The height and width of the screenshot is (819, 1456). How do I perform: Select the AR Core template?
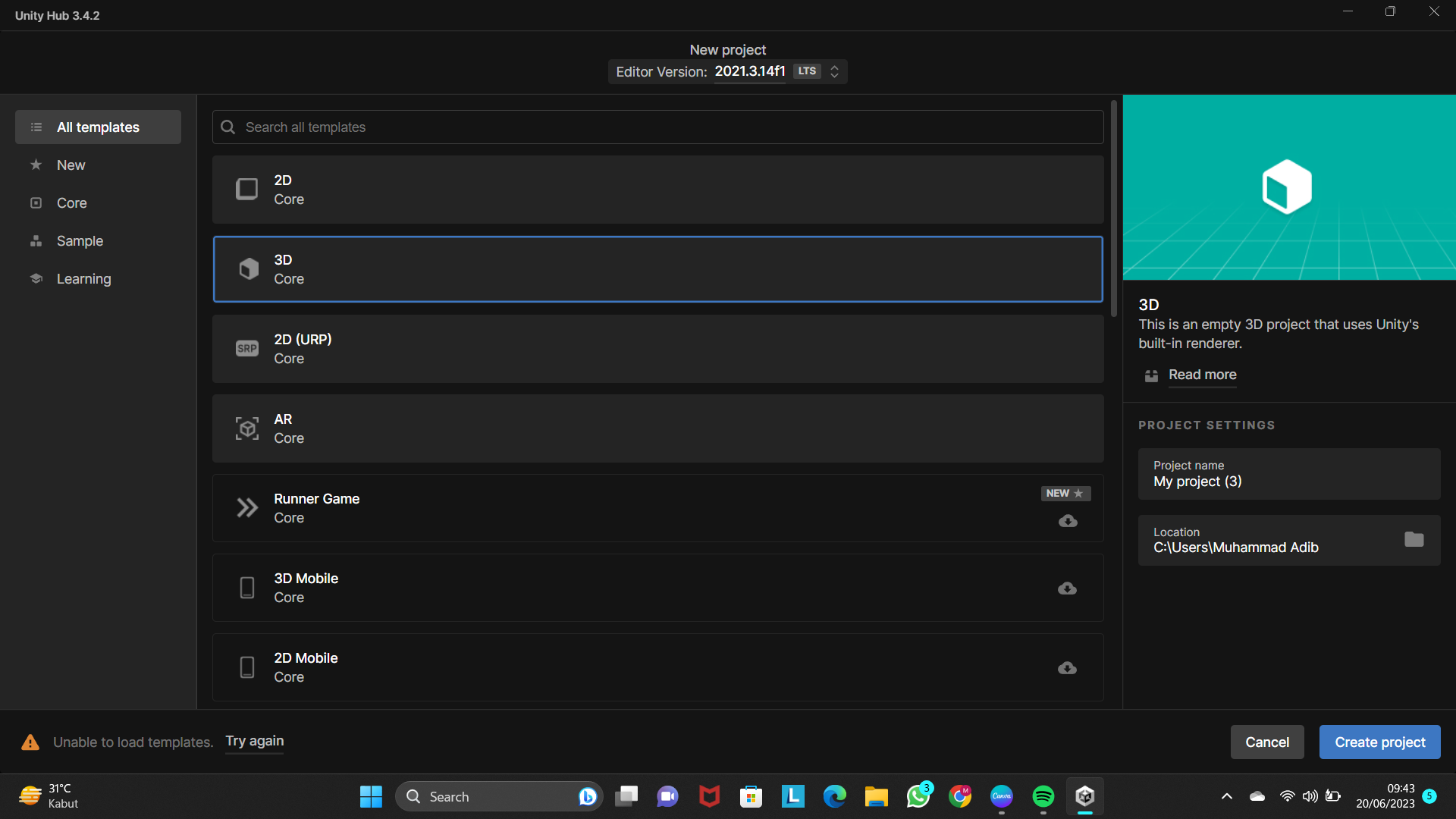pyautogui.click(x=657, y=428)
